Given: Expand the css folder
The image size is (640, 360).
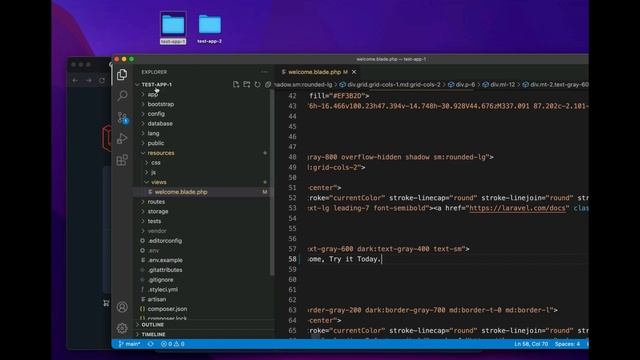Looking at the screenshot, I should coord(203,163).
